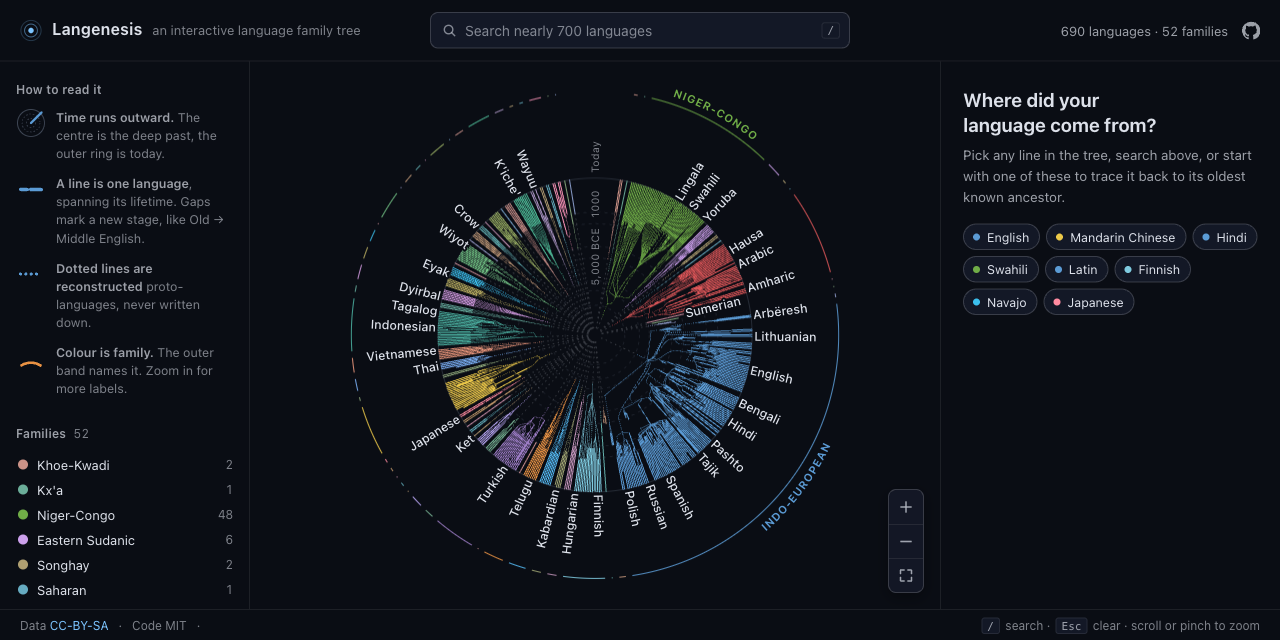1280x640 pixels.
Task: Select Russian on the tree
Action: pos(656,506)
